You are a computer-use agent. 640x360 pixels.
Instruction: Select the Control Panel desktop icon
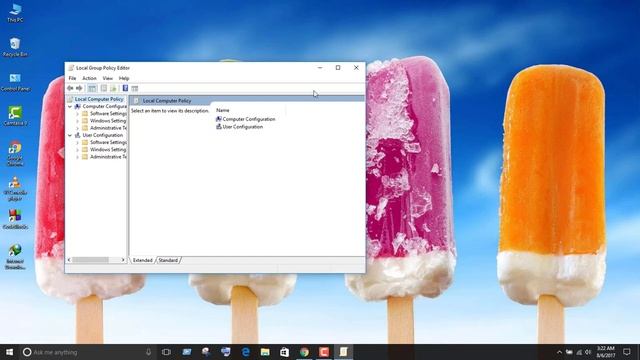pyautogui.click(x=15, y=82)
